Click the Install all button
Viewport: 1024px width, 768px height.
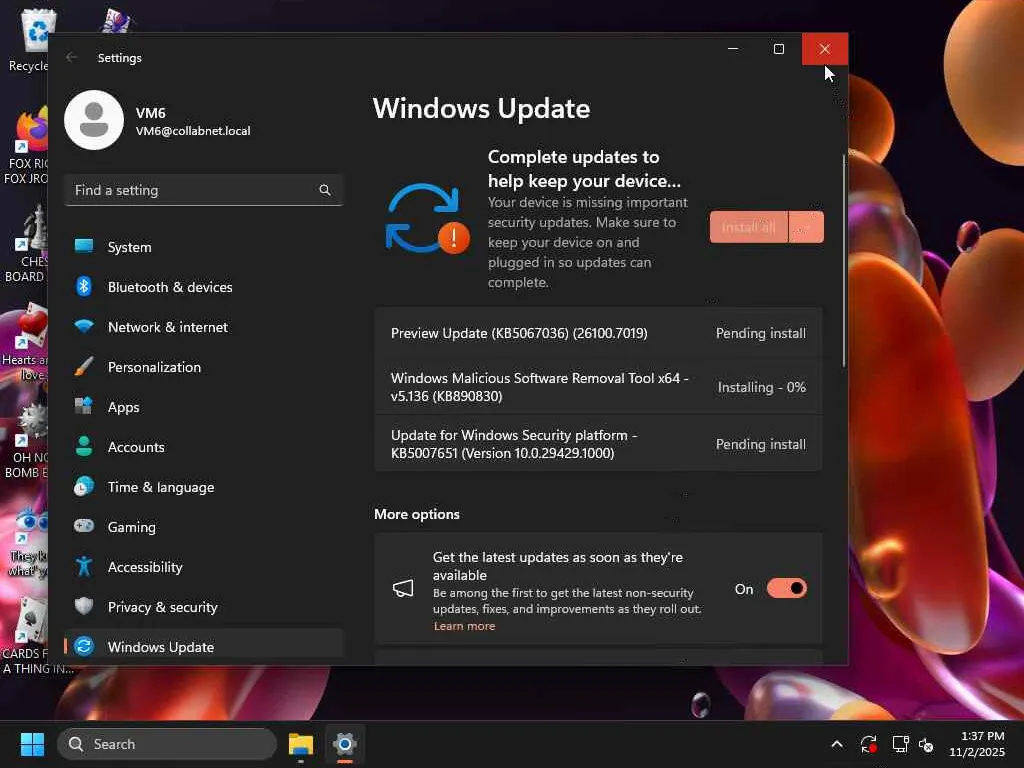click(x=749, y=227)
